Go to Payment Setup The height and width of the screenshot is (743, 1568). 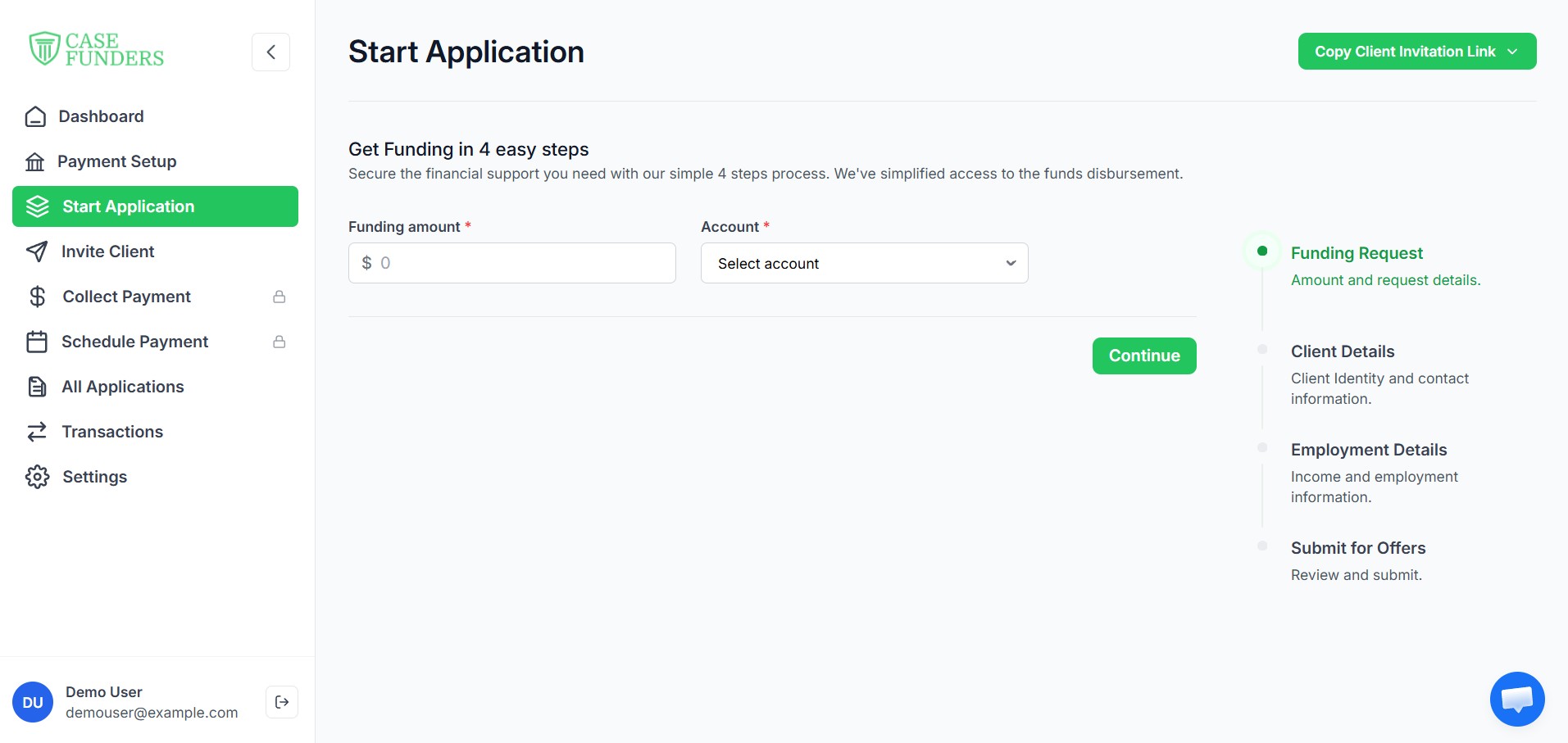pyautogui.click(x=156, y=161)
